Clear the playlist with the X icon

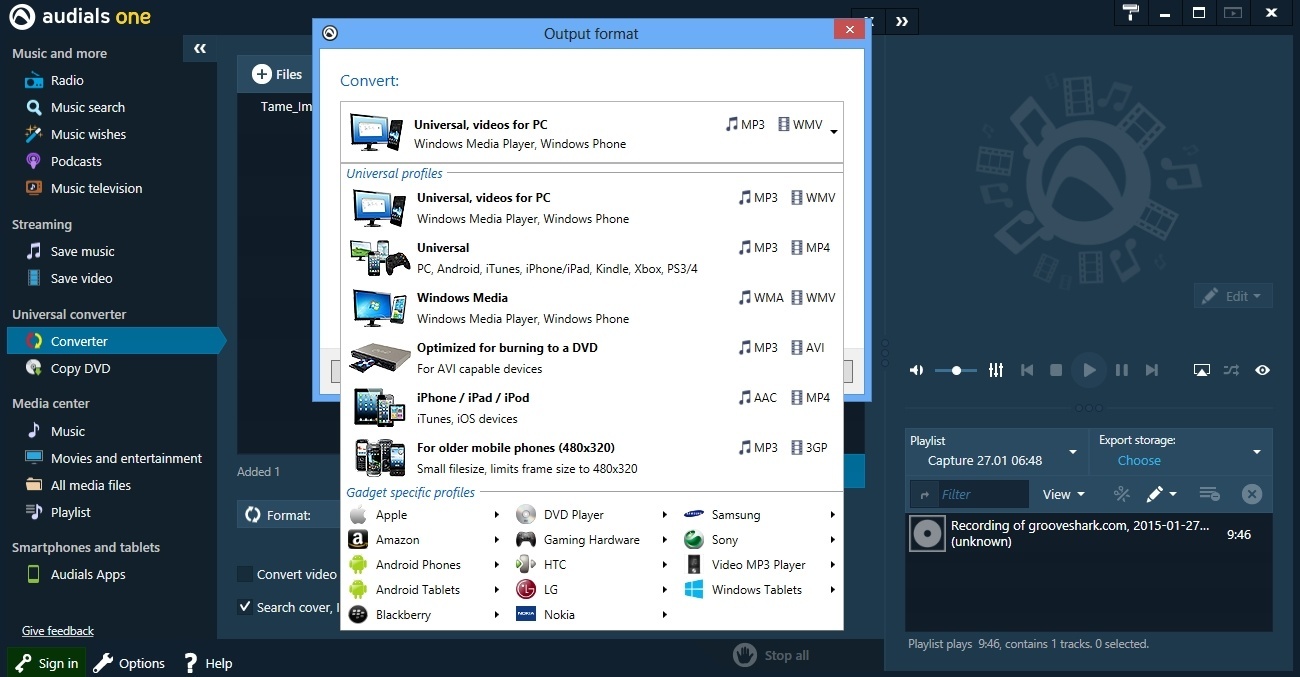1252,494
